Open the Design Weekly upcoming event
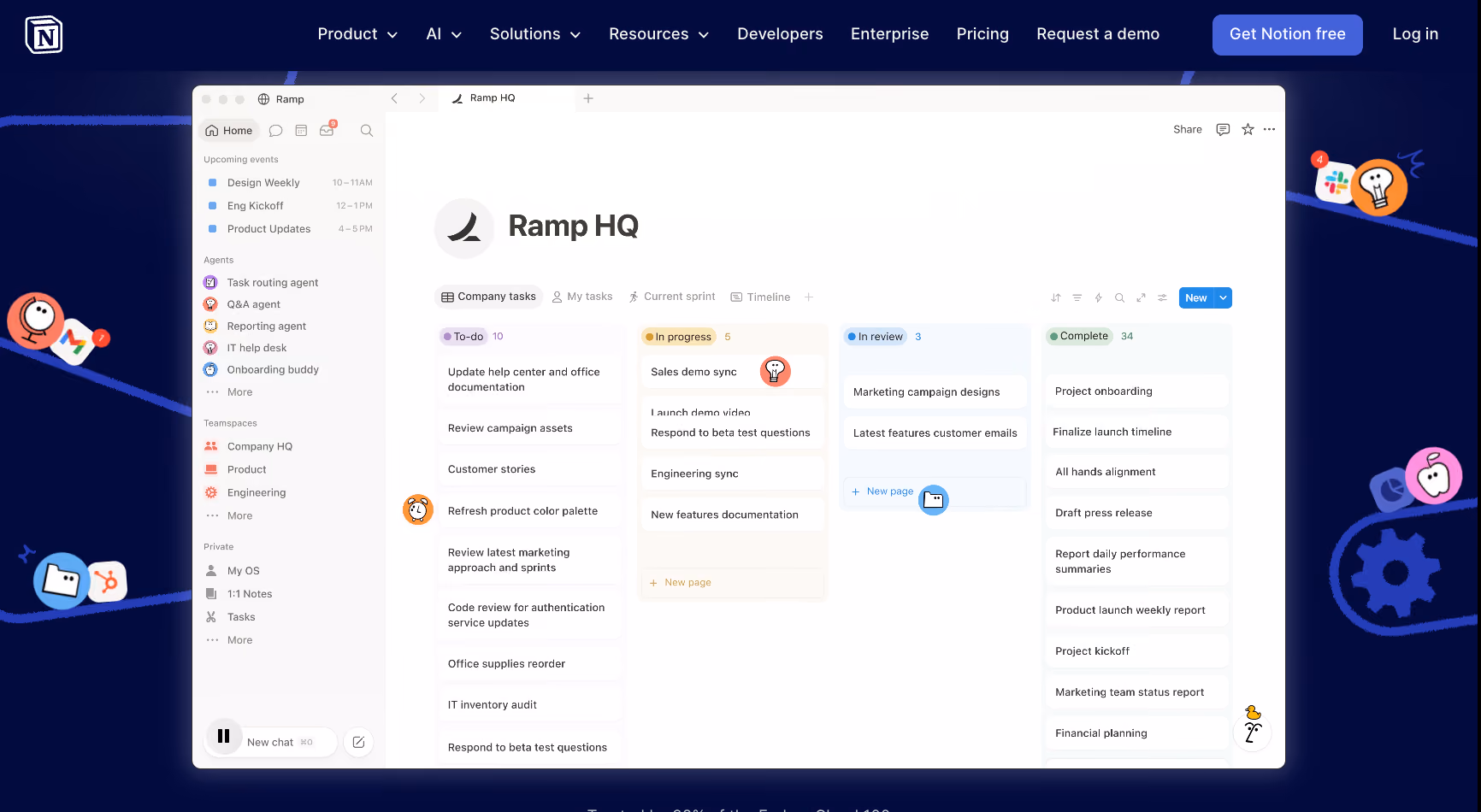 (291, 183)
